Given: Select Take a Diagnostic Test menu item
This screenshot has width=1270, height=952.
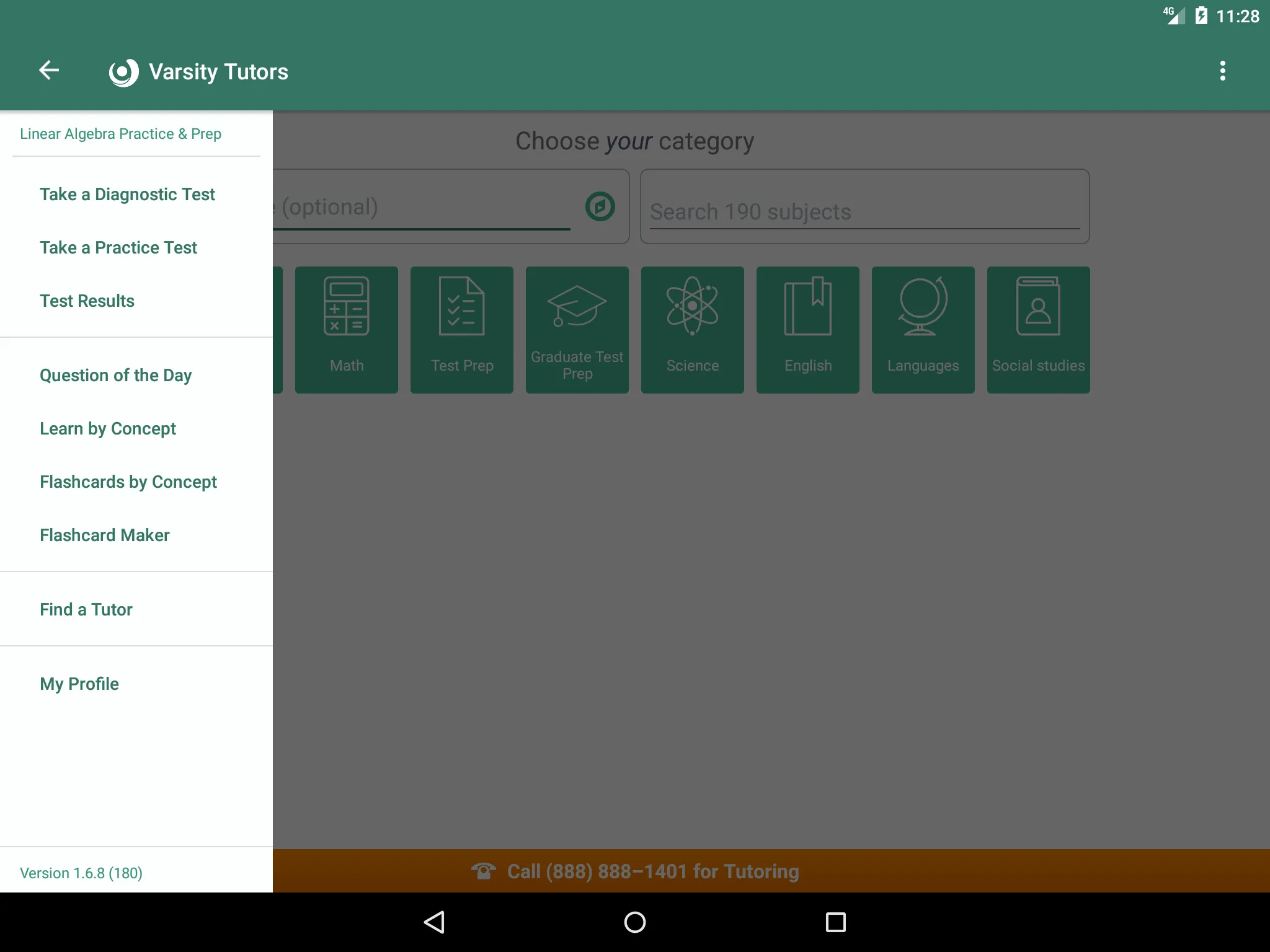Looking at the screenshot, I should (128, 195).
